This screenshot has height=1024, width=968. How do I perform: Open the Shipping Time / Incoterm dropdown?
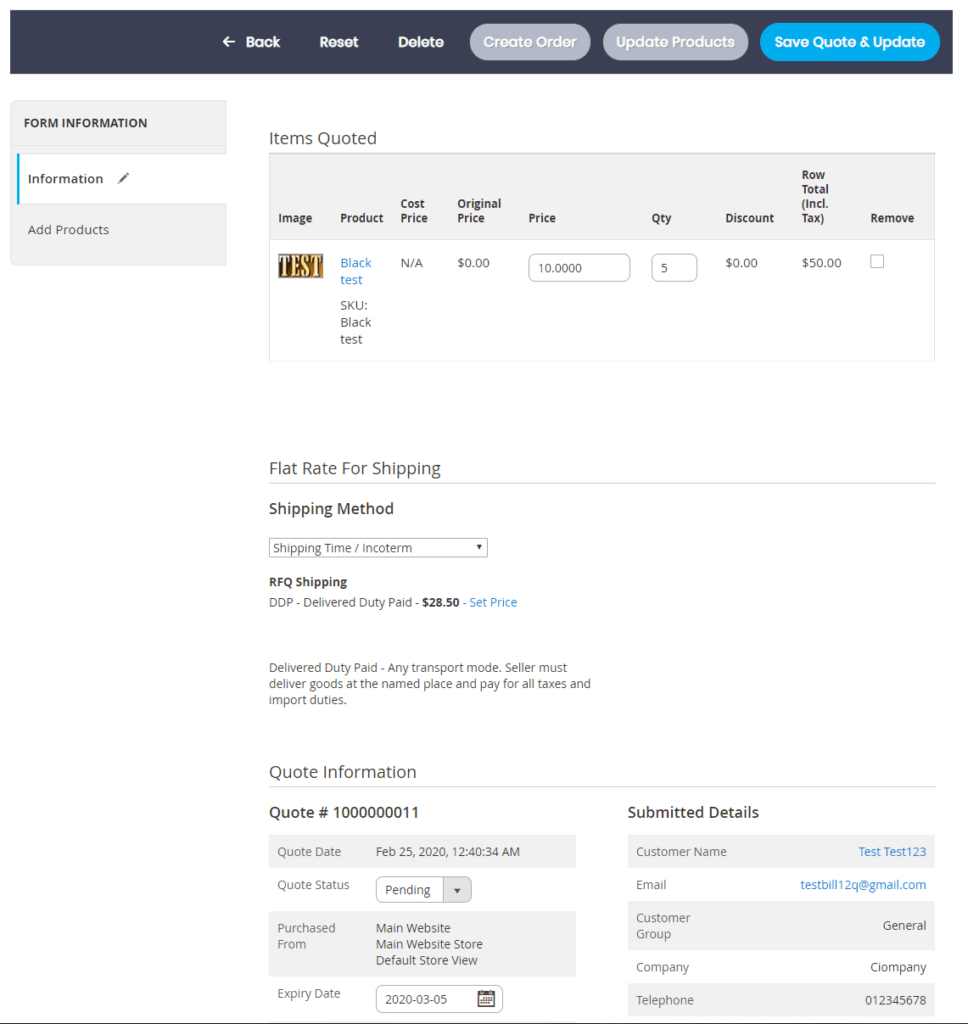[x=378, y=547]
